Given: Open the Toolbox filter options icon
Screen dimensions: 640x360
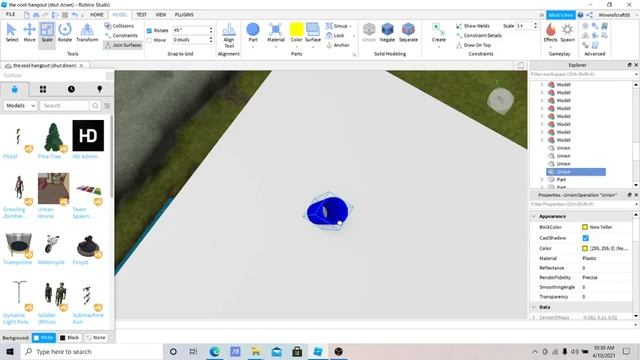Looking at the screenshot, I should [107, 106].
